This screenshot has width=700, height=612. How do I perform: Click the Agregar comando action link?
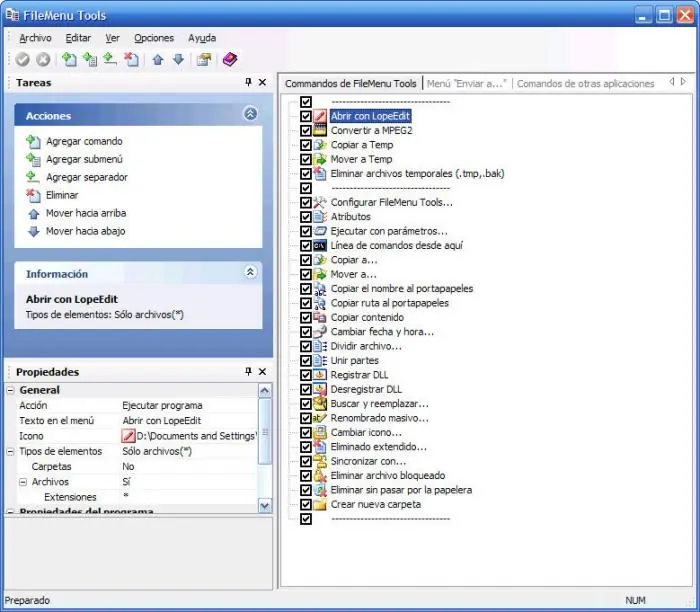pos(84,141)
